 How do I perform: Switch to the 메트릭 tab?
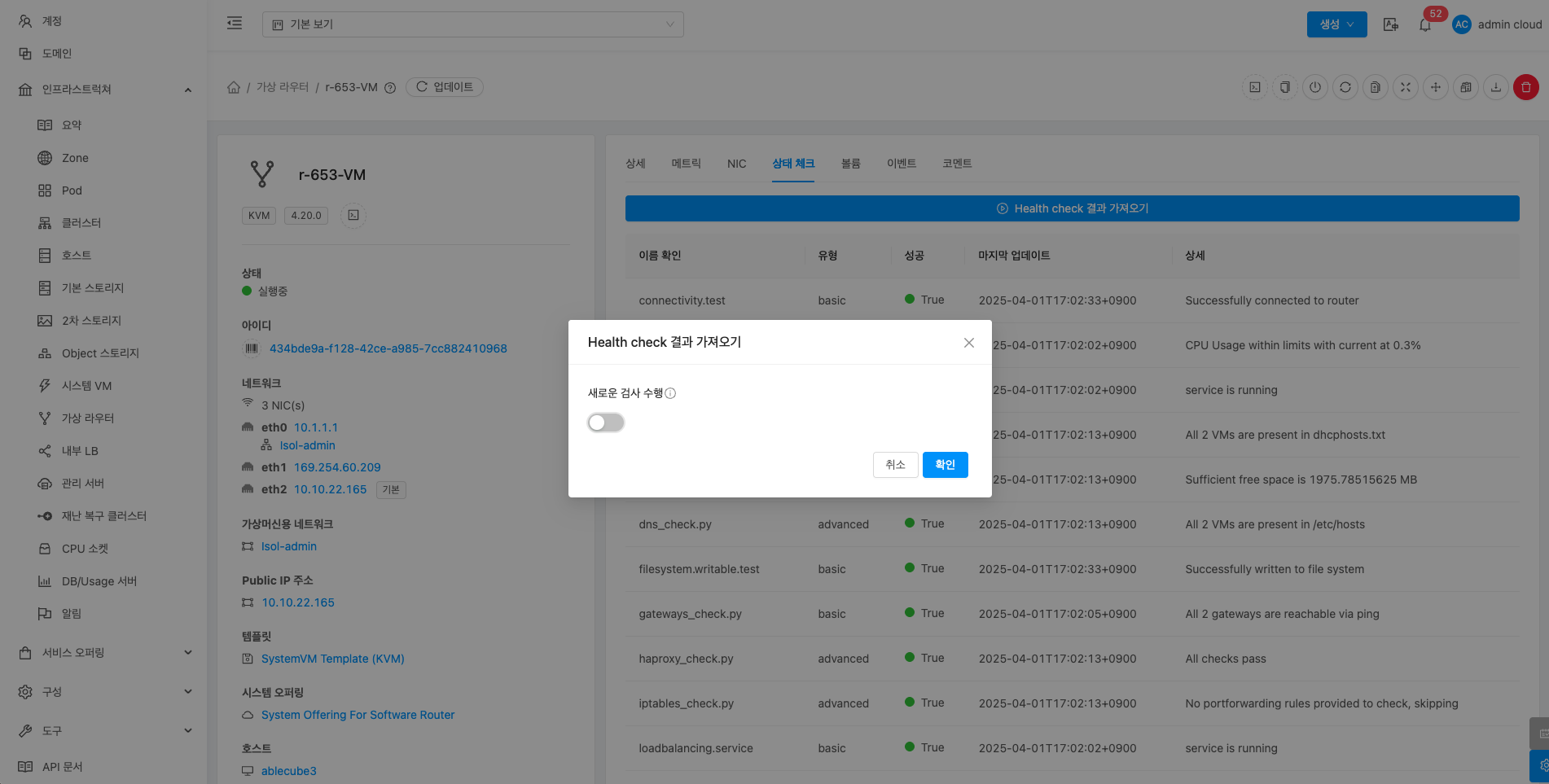click(686, 164)
